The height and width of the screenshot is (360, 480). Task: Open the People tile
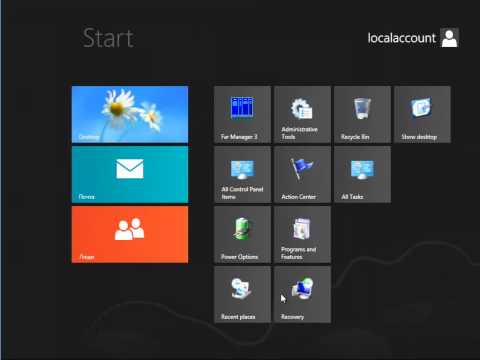[x=130, y=234]
